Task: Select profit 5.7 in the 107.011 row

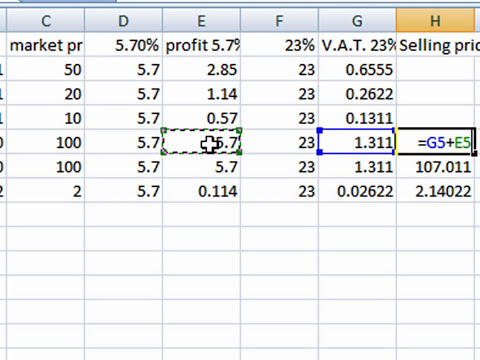Action: pyautogui.click(x=201, y=167)
